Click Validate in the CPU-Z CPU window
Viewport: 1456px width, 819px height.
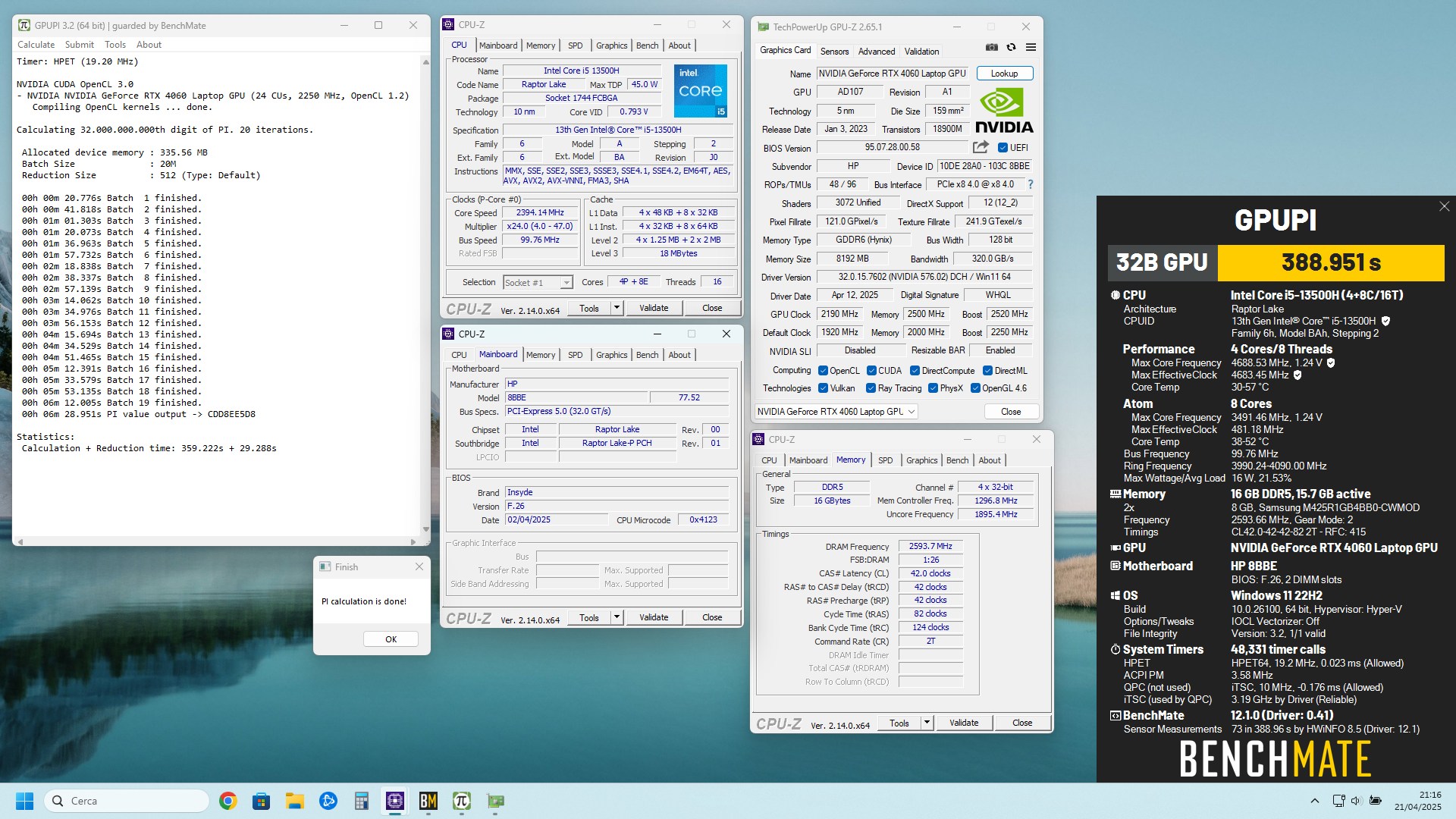pyautogui.click(x=654, y=308)
